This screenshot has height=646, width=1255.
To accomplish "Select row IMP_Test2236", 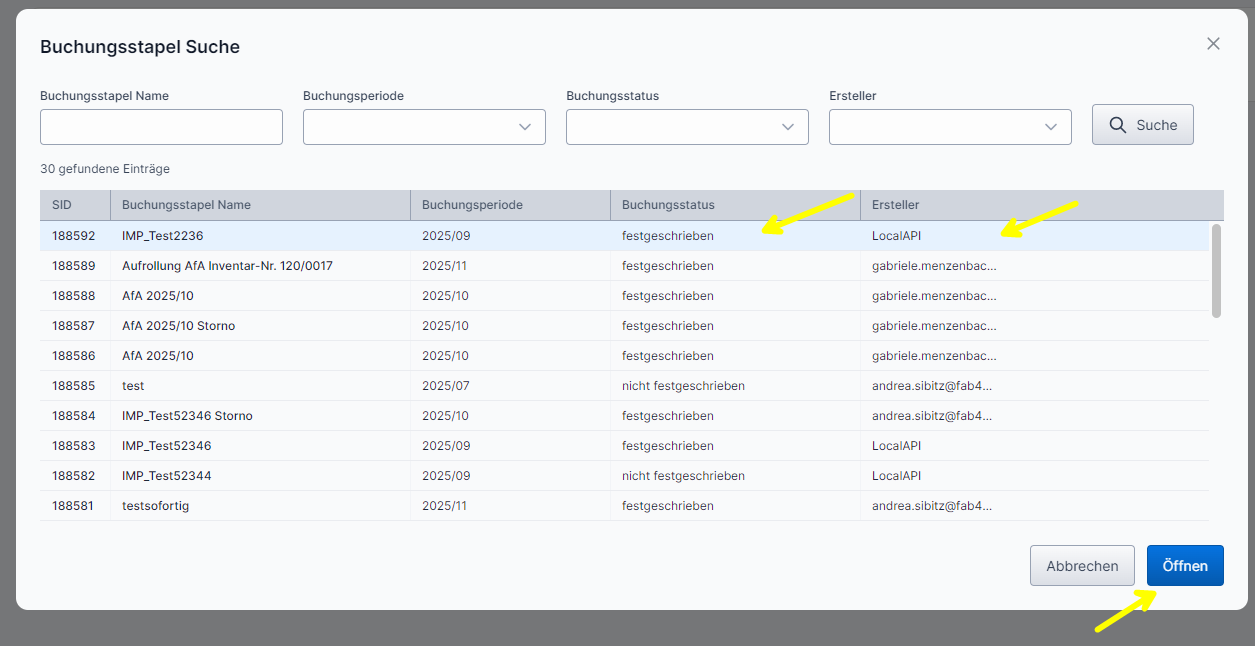I will tap(163, 236).
